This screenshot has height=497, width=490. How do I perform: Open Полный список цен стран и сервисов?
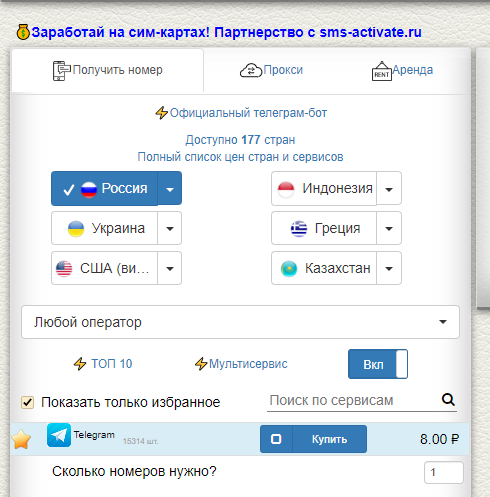pos(240,157)
